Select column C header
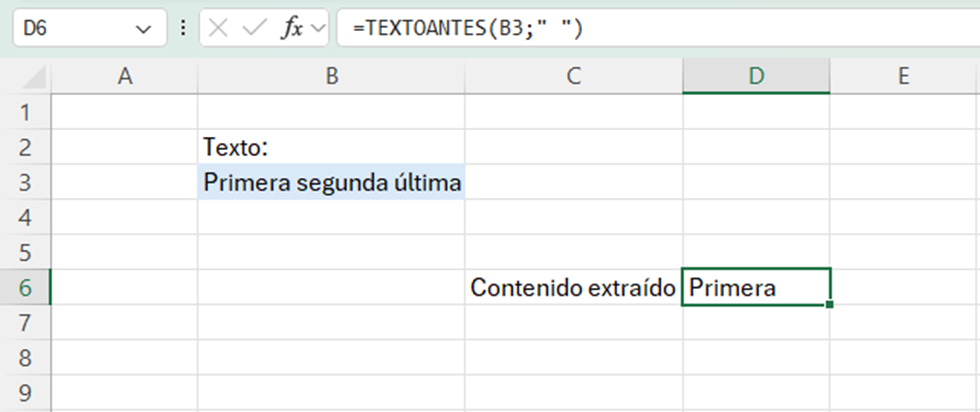This screenshot has width=980, height=412. [x=573, y=75]
